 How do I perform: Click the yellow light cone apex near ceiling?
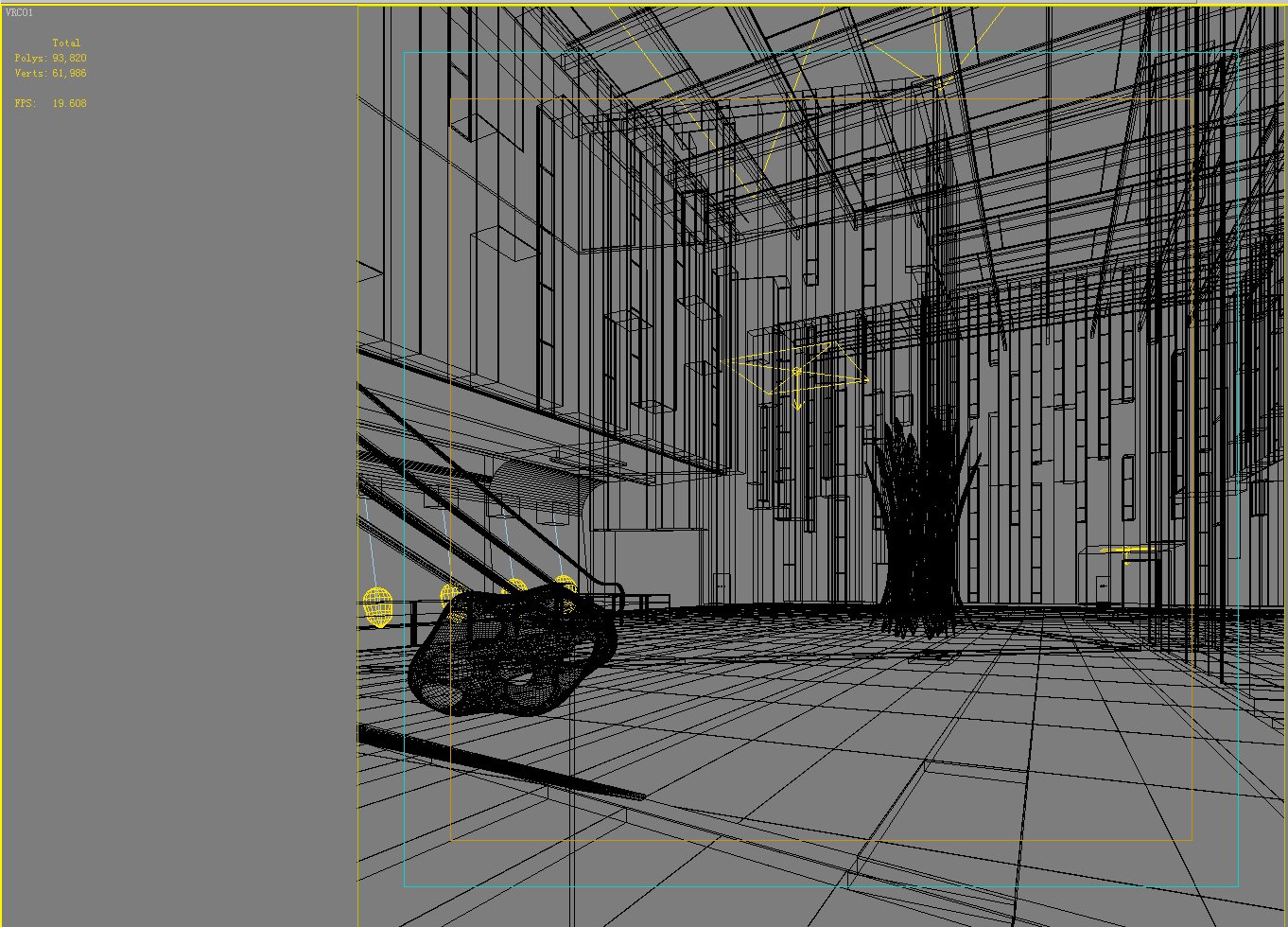[938, 79]
